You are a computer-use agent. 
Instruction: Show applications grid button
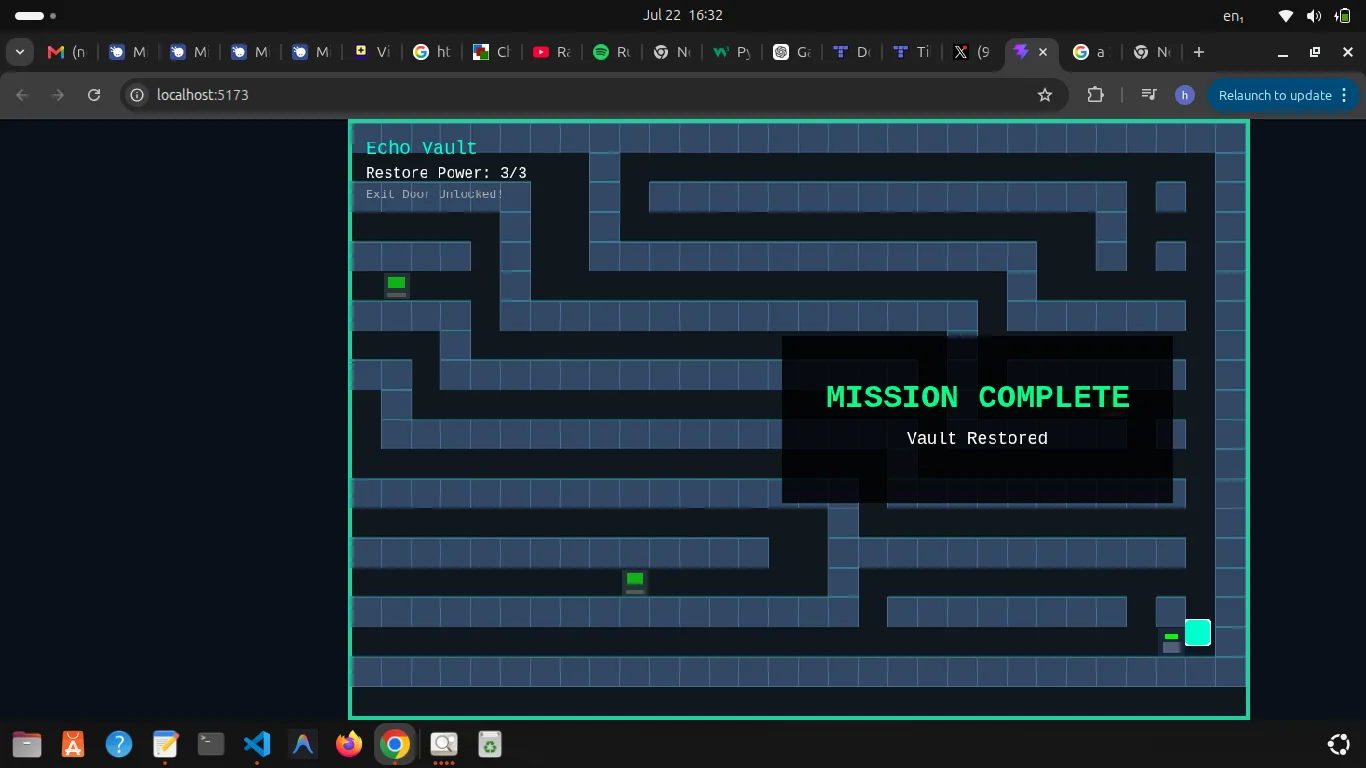[x=1338, y=744]
